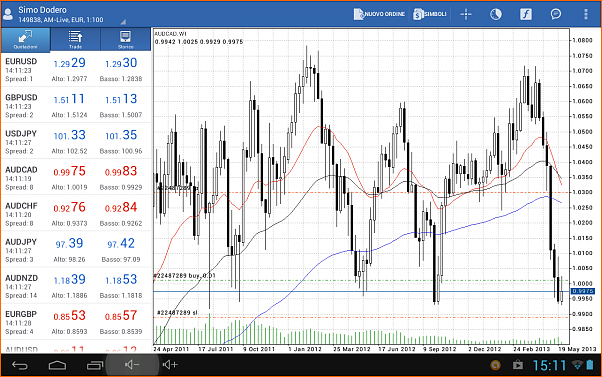The image size is (602, 377).
Task: Tap USDJPY ask price 101.35
Action: click(121, 135)
